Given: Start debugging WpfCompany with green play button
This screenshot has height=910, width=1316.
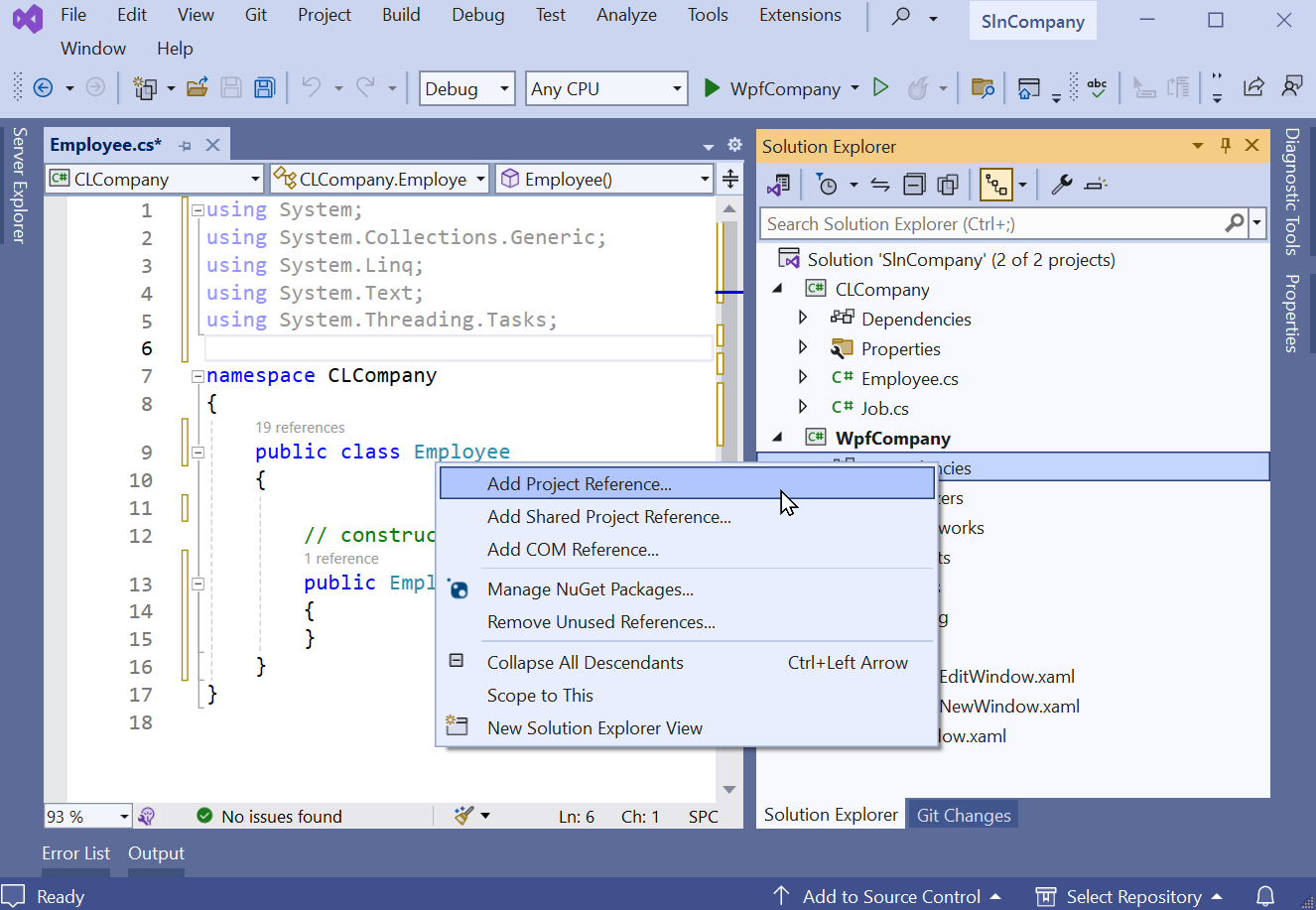Looking at the screenshot, I should tap(712, 88).
